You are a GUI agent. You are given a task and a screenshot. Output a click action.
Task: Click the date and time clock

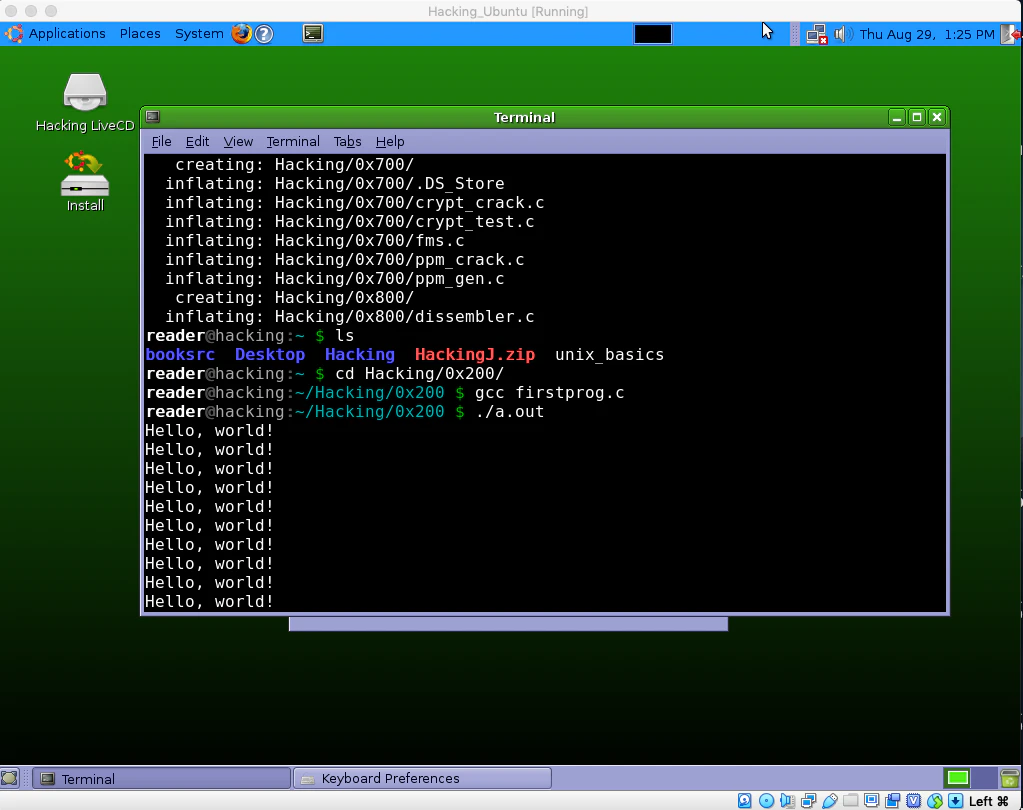[927, 34]
